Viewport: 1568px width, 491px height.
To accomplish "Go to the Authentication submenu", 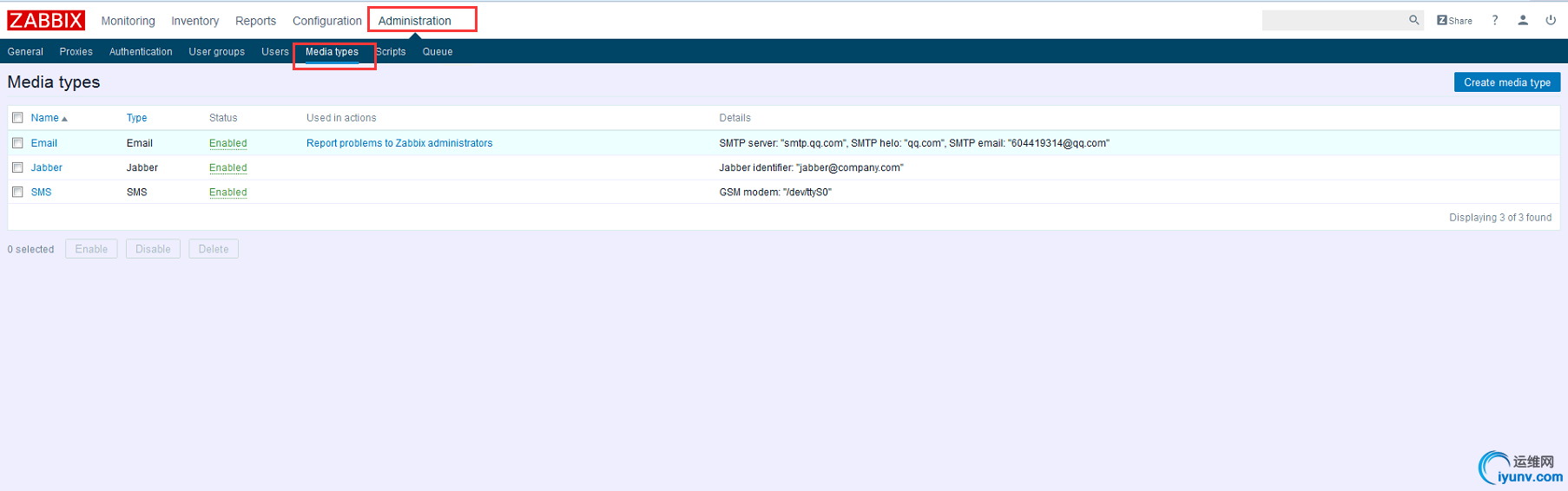I will coord(141,52).
